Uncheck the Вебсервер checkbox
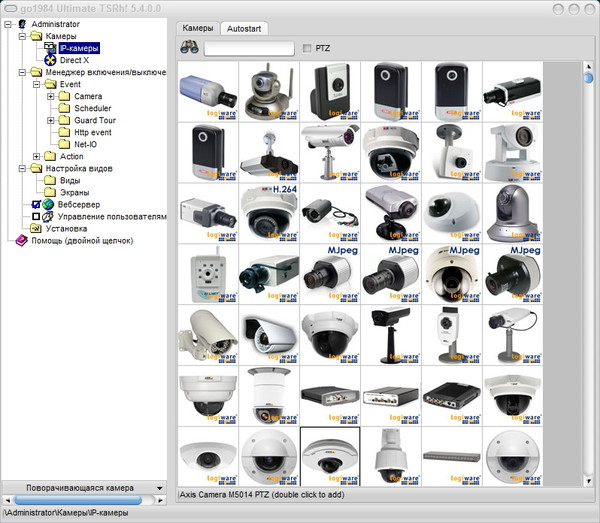This screenshot has width=600, height=523. [35, 204]
